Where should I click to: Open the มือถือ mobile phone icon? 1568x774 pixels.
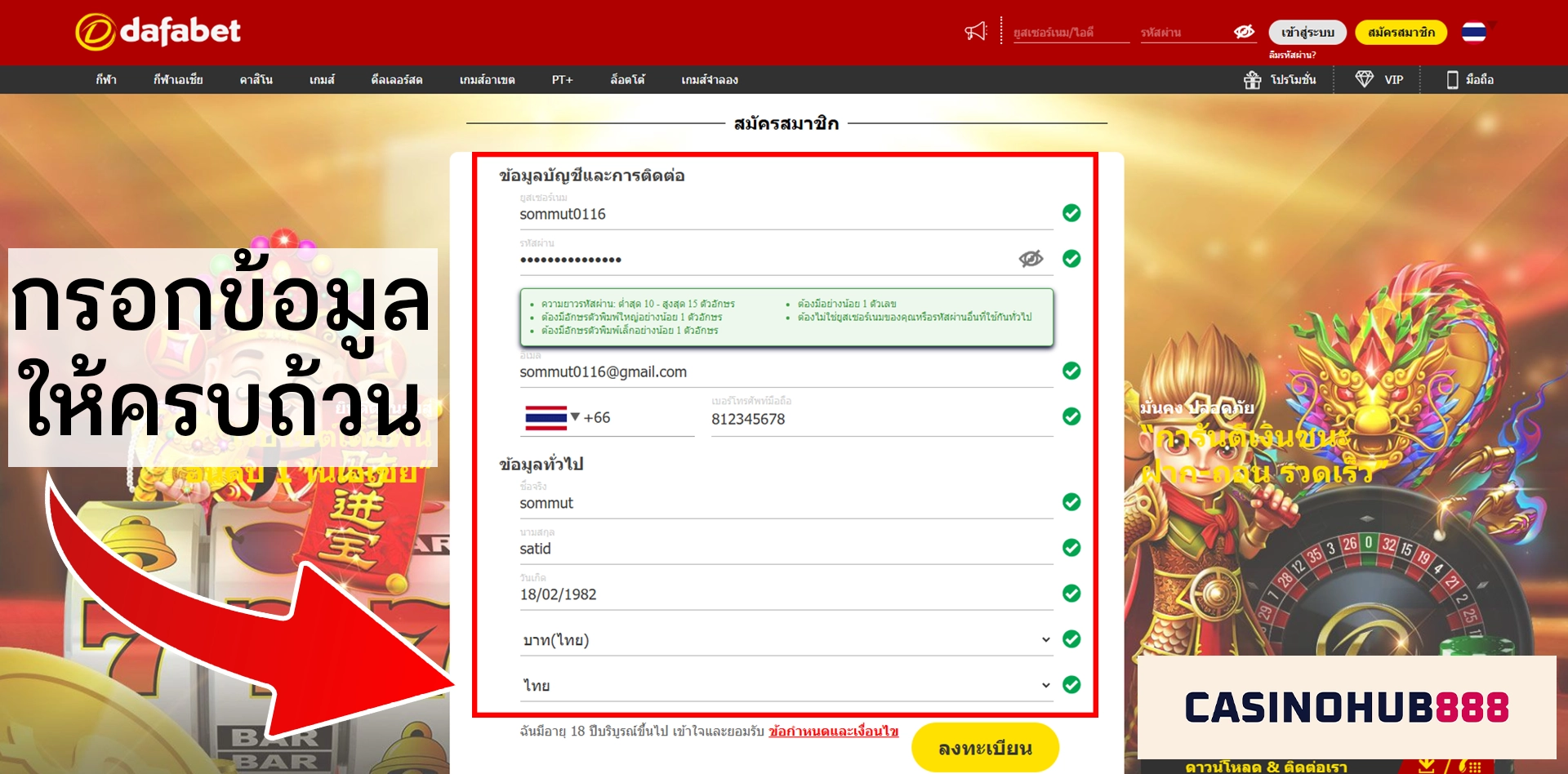[1452, 79]
